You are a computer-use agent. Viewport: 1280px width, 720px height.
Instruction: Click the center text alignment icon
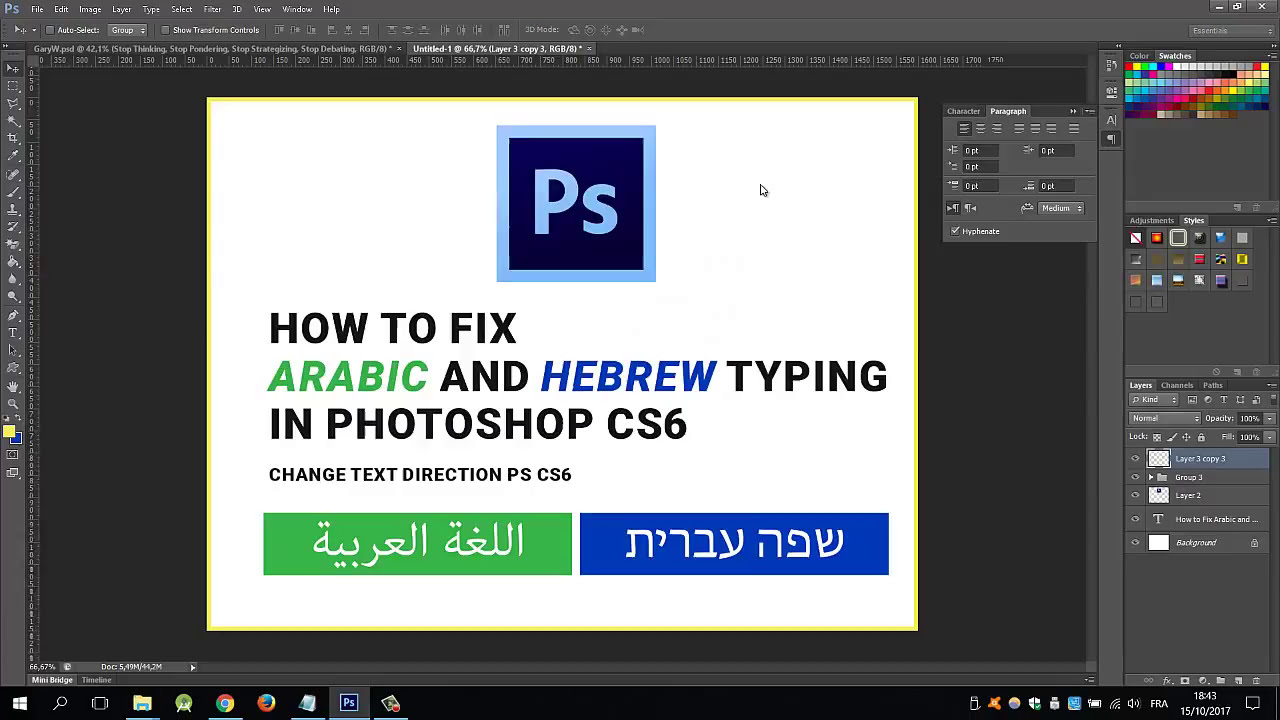click(x=980, y=128)
